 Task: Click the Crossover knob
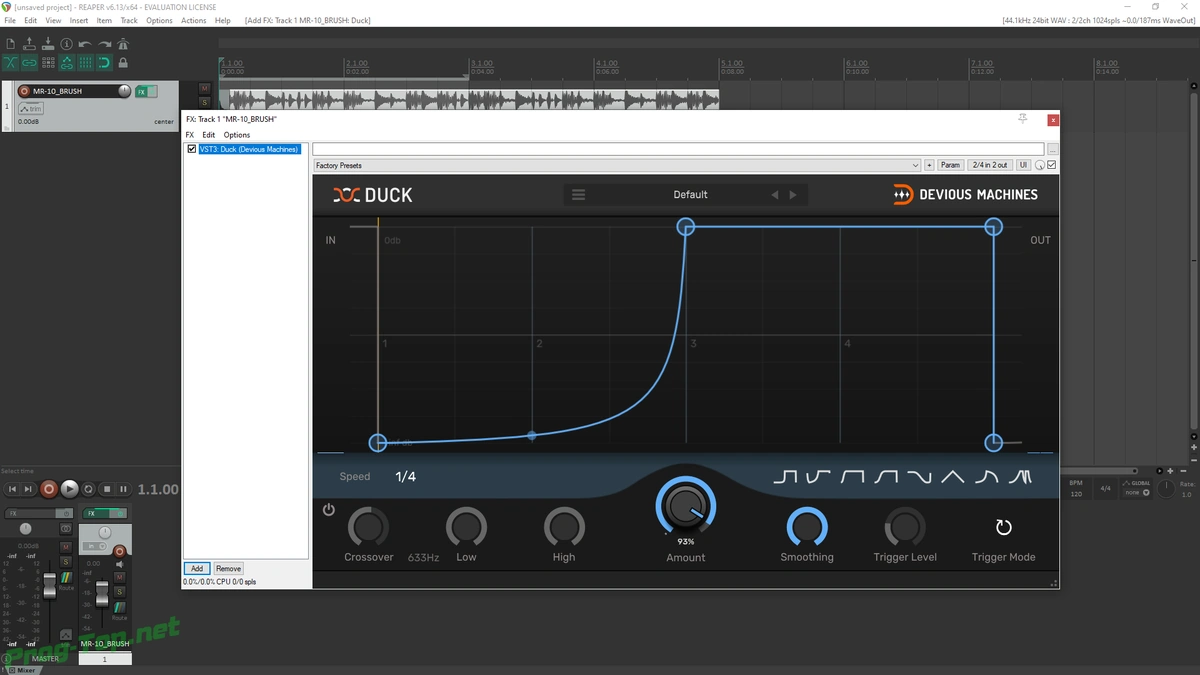[x=368, y=526]
